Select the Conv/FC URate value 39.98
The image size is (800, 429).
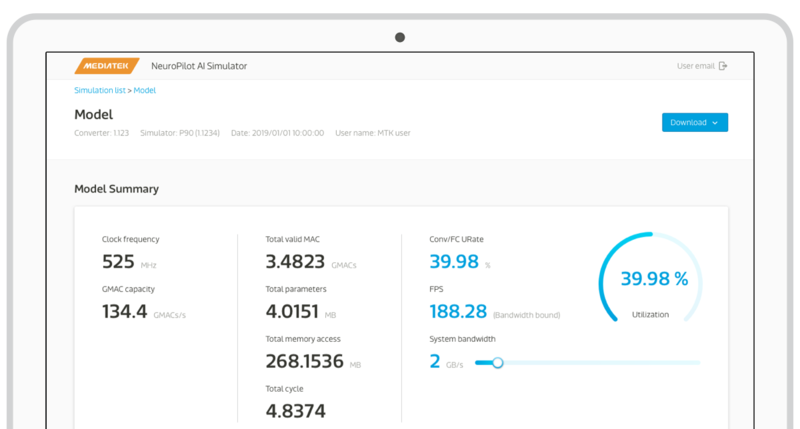[454, 262]
